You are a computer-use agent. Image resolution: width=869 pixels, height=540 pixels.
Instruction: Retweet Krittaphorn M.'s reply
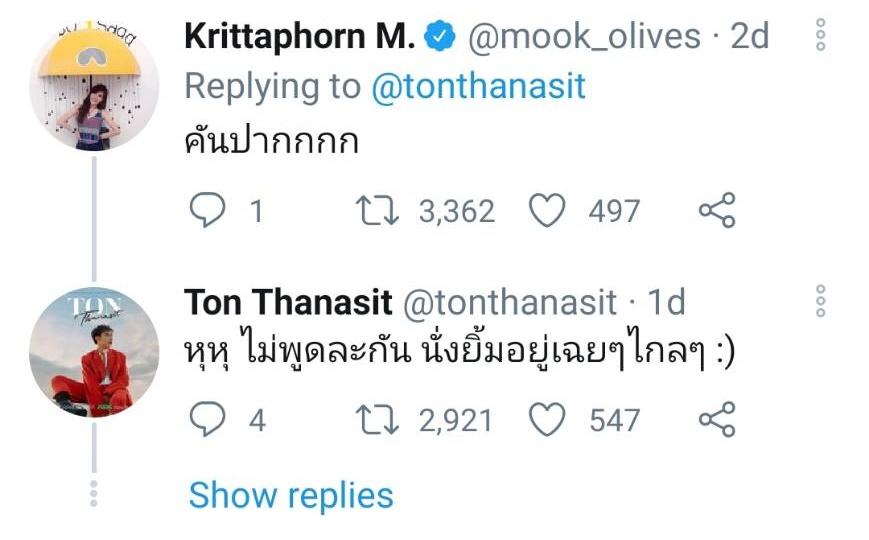tap(378, 211)
